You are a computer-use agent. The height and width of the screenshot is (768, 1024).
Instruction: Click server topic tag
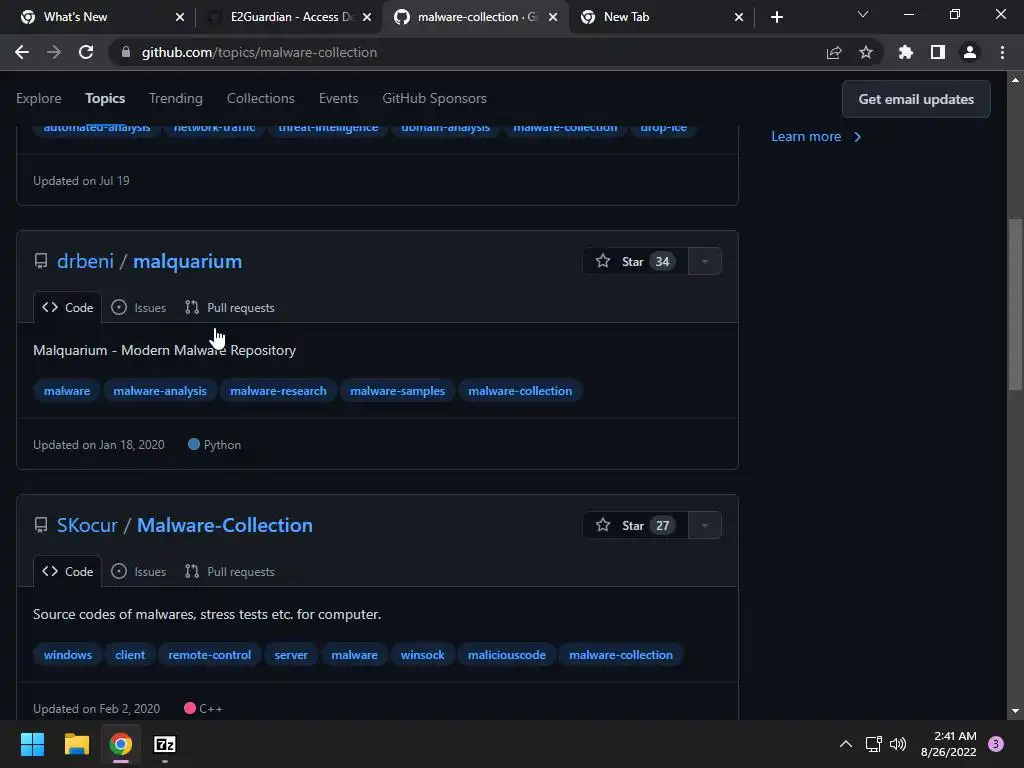click(x=291, y=655)
